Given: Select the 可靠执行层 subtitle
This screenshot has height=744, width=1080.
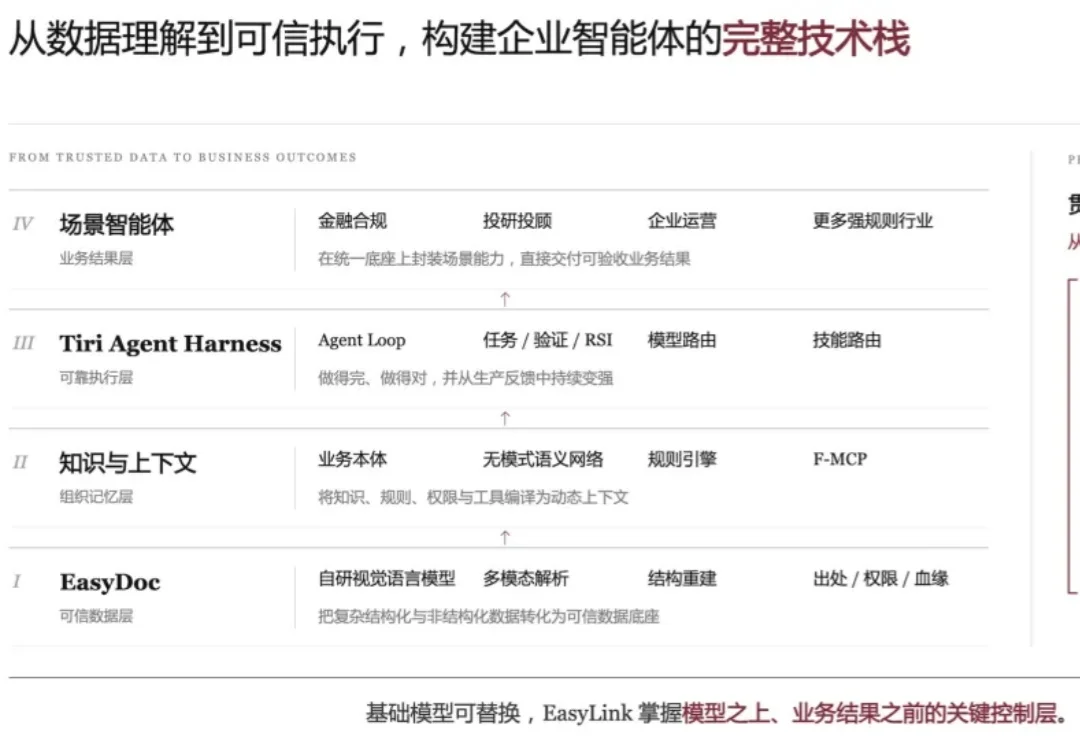Looking at the screenshot, I should 96,378.
